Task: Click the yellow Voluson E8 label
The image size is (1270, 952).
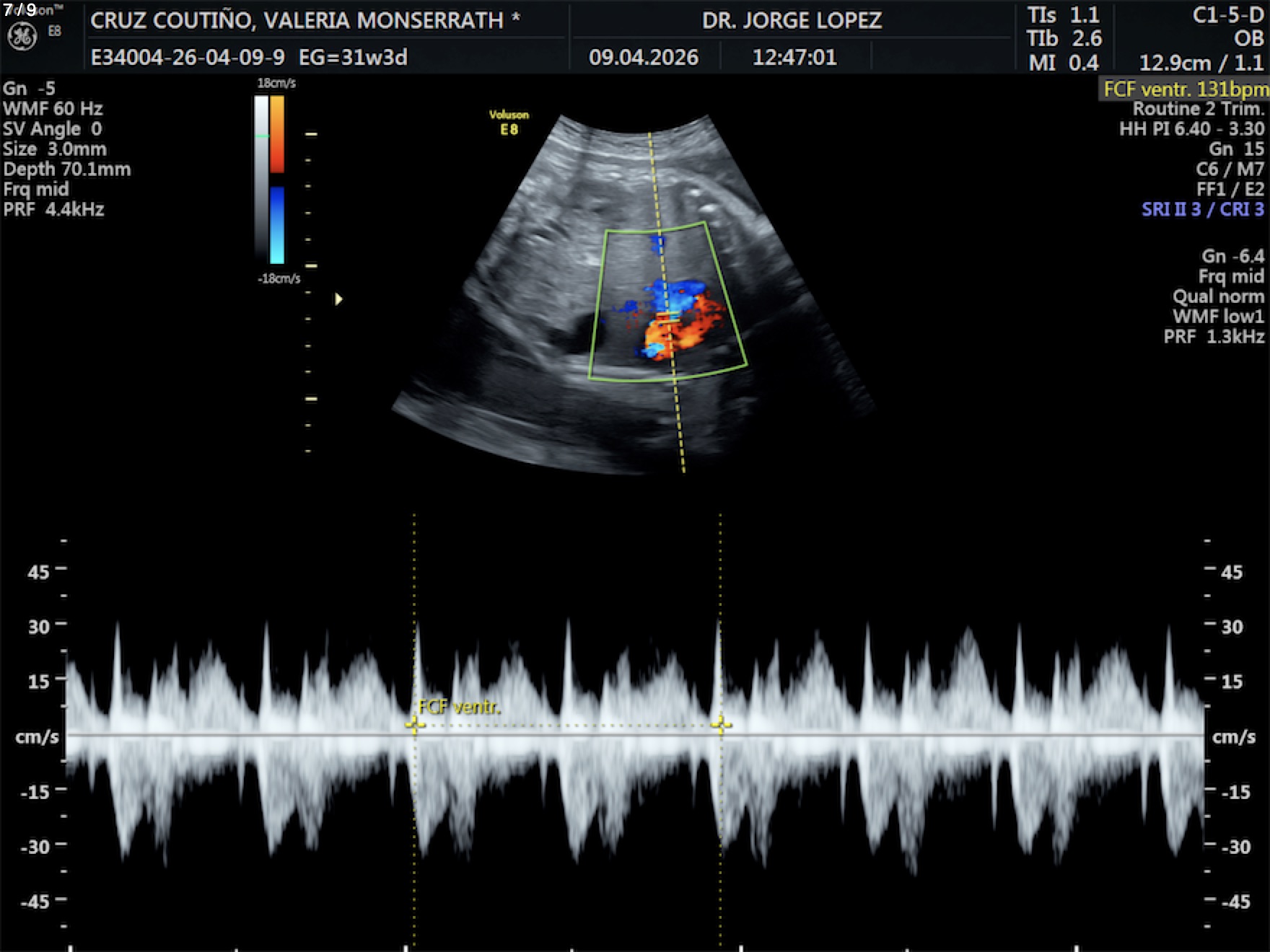Action: click(x=509, y=122)
